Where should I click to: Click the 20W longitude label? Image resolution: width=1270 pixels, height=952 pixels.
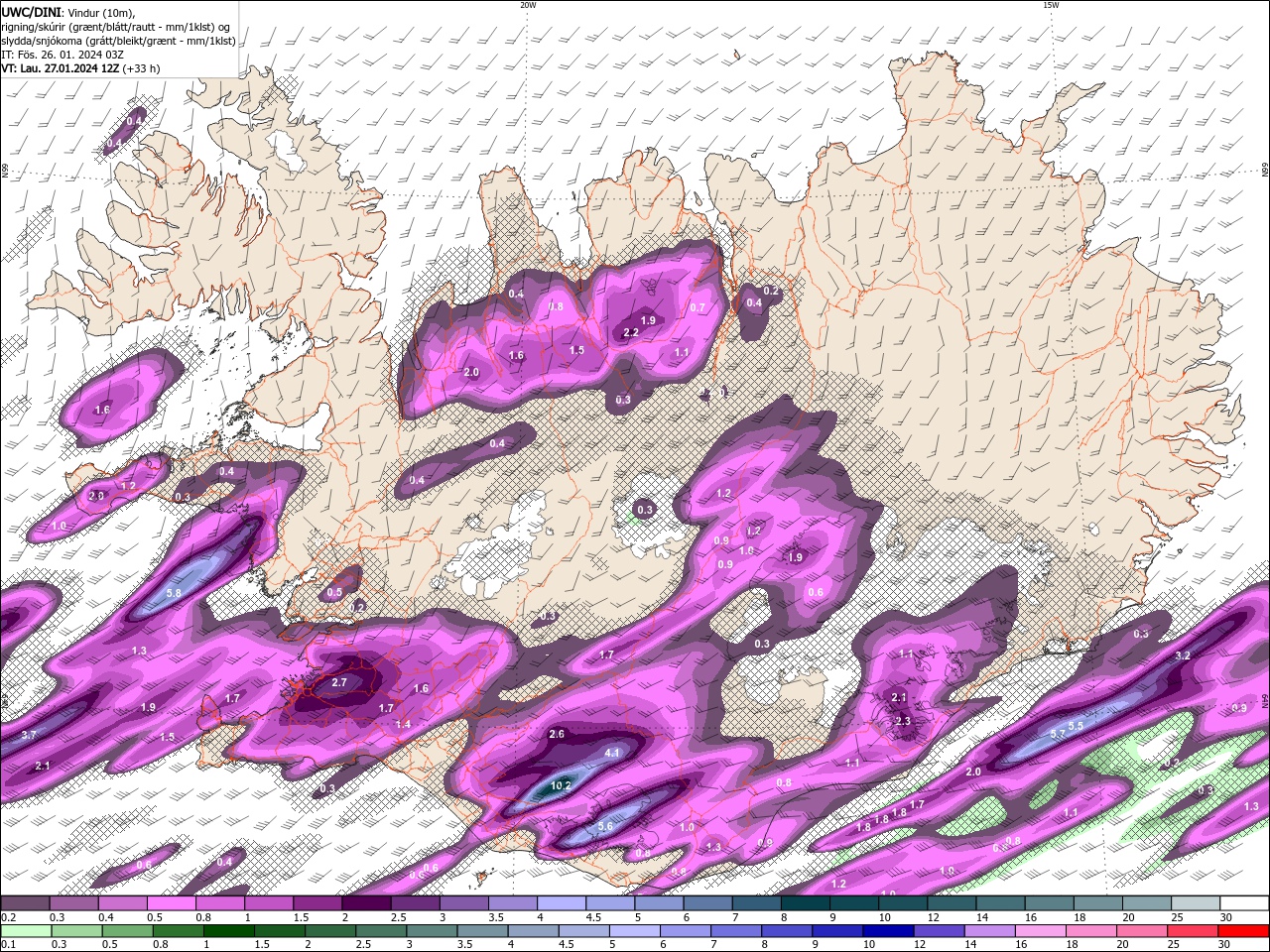pos(528,5)
